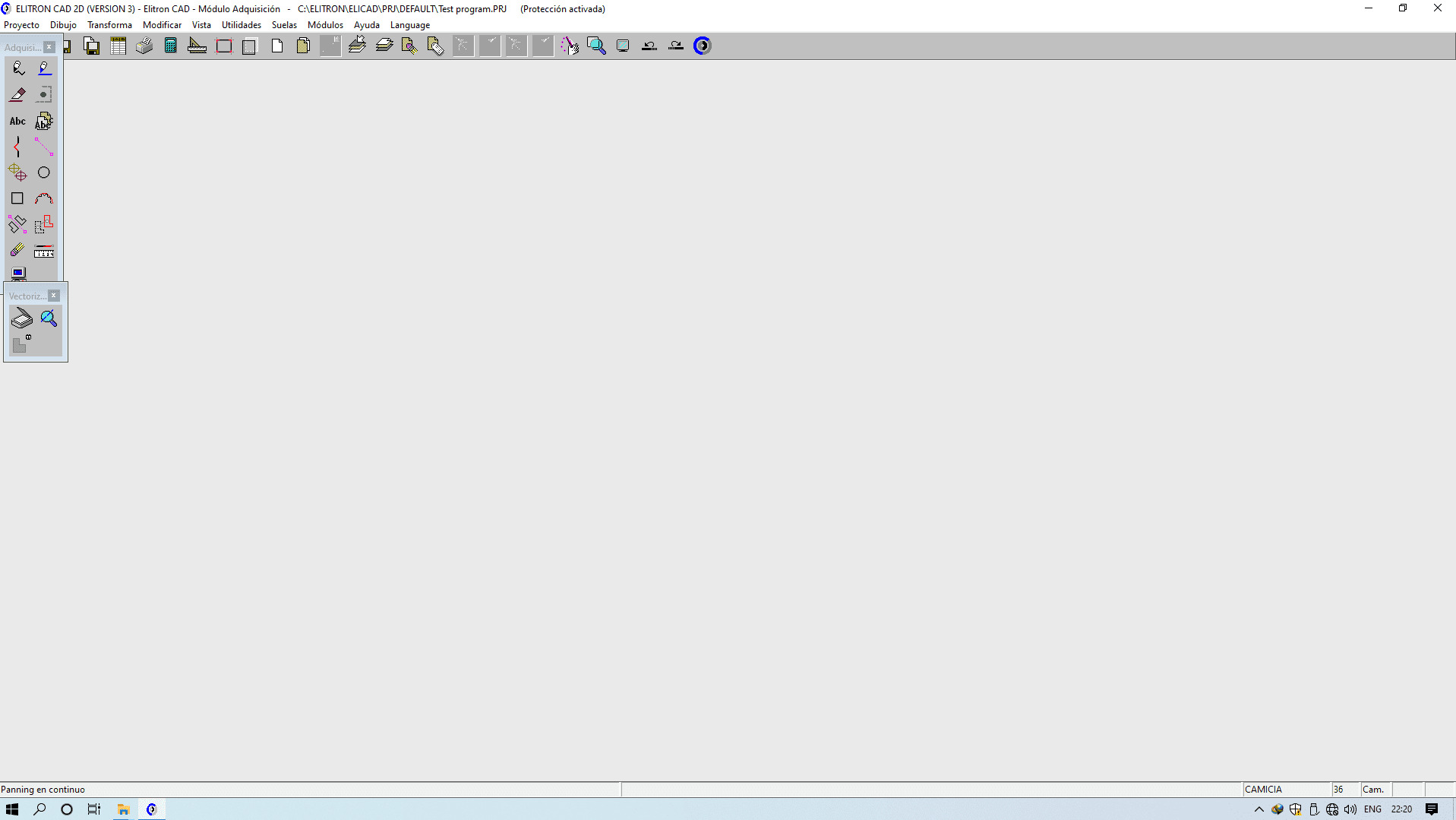
Task: Select the circle drawing tool
Action: pyautogui.click(x=44, y=173)
